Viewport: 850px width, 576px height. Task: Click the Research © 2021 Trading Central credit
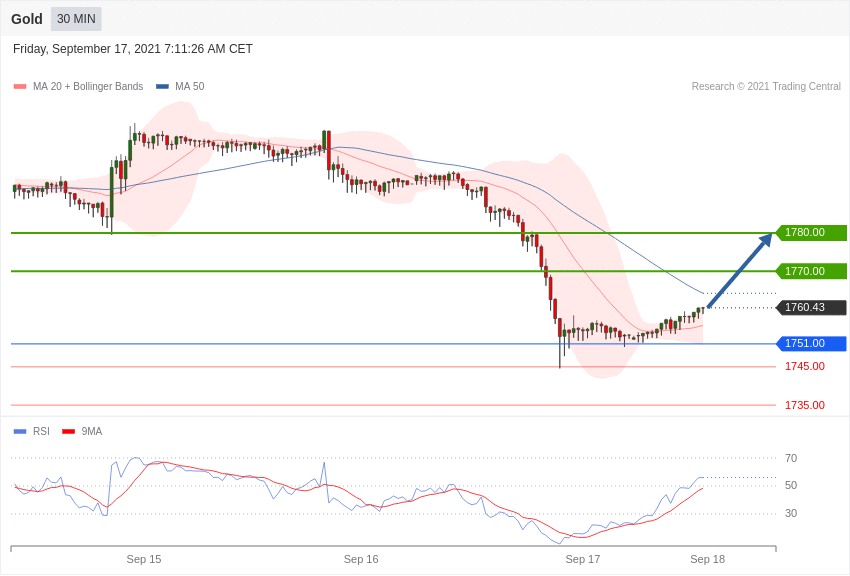(x=766, y=86)
